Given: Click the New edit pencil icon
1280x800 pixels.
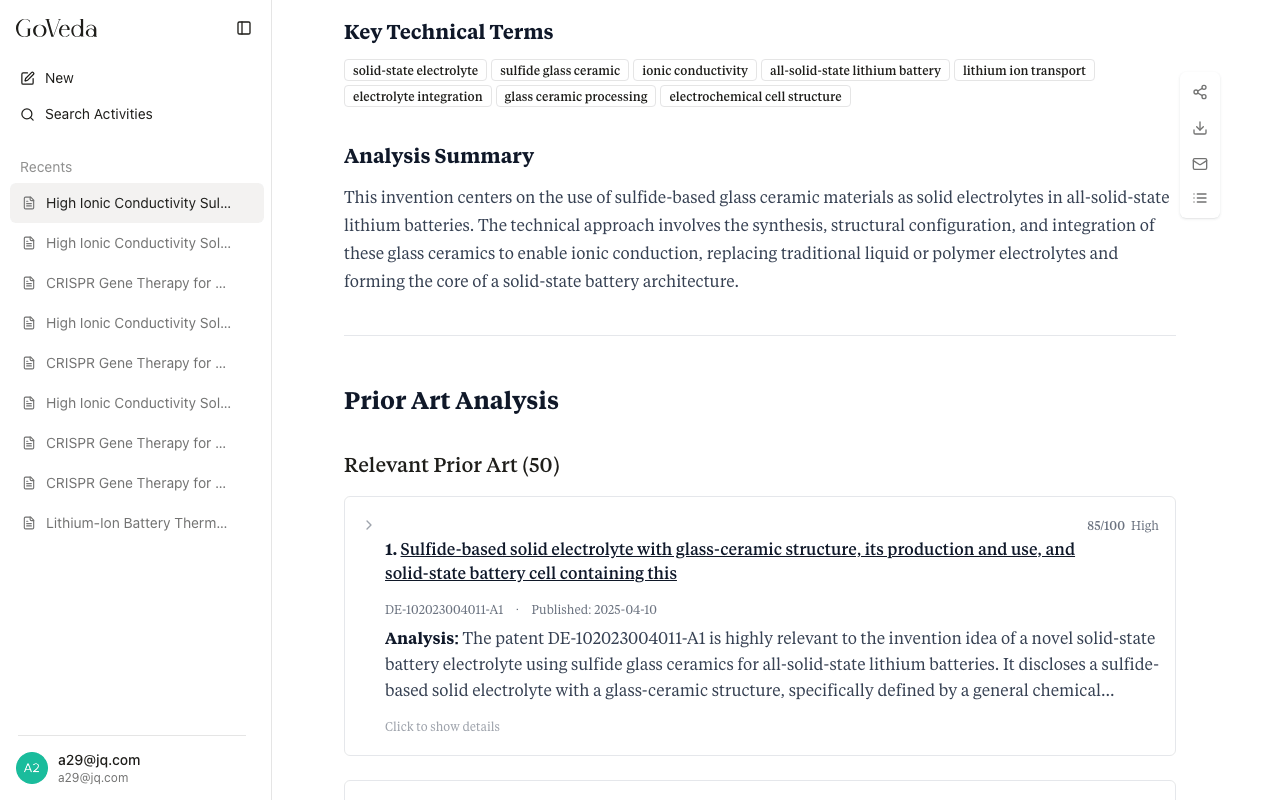Looking at the screenshot, I should (28, 78).
